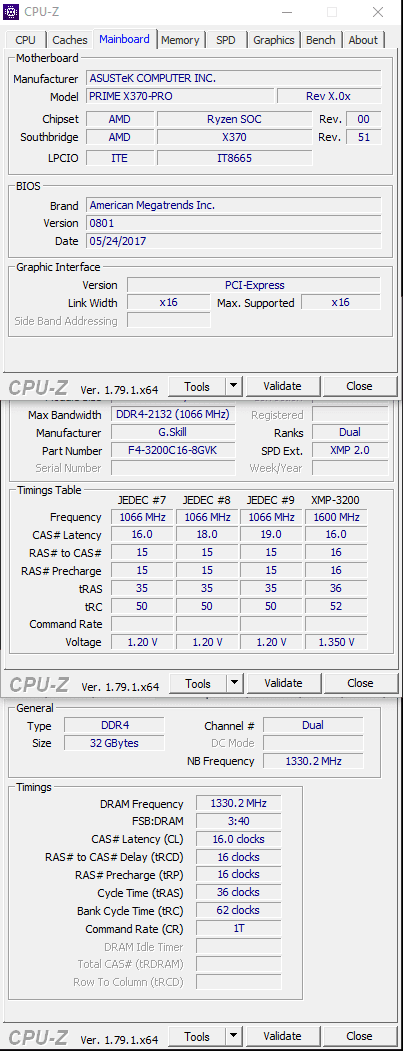Viewport: 405px width, 1051px height.
Task: Click Close button in SPD timings window
Action: (x=360, y=683)
